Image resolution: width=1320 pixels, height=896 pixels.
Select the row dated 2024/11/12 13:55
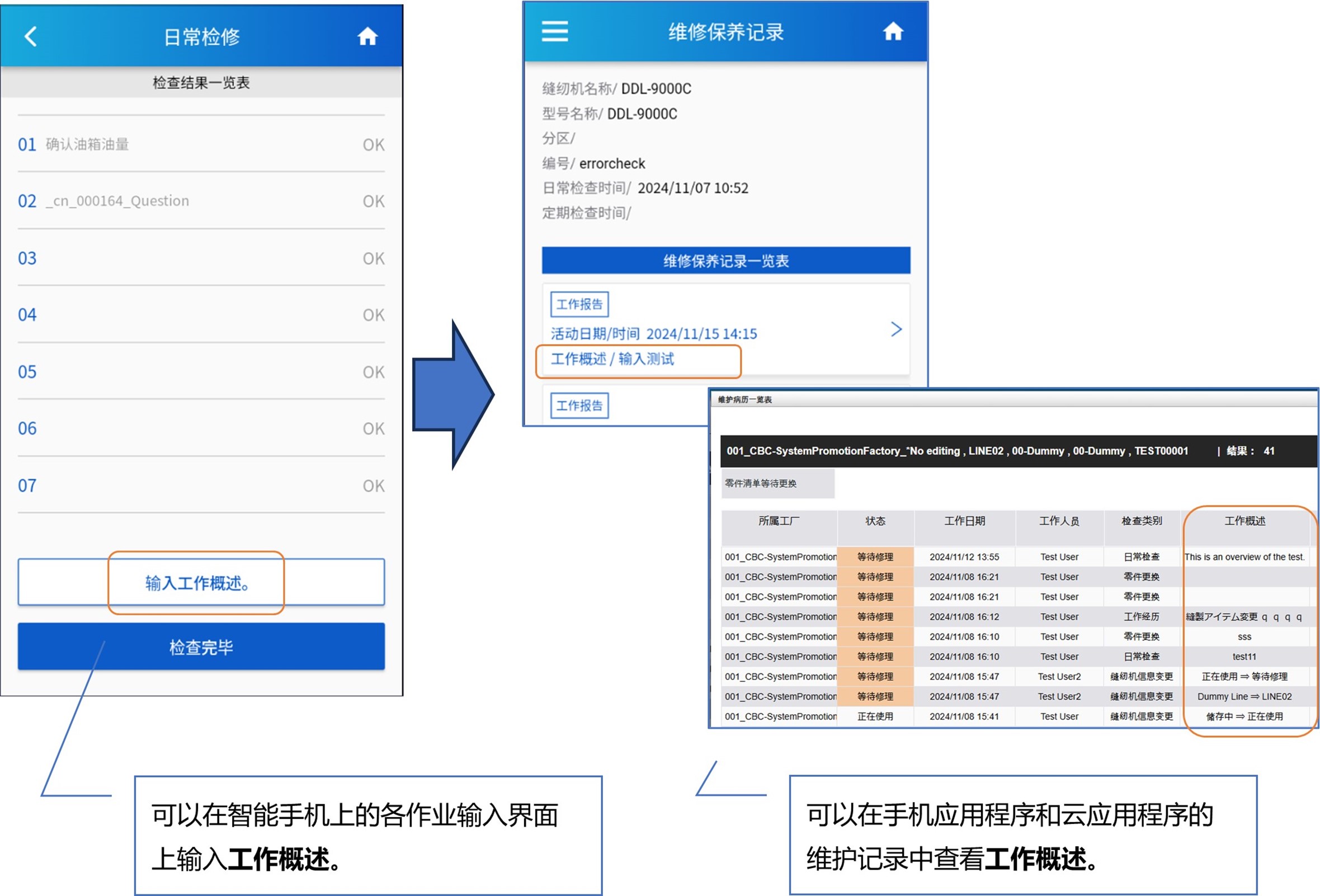coord(964,557)
